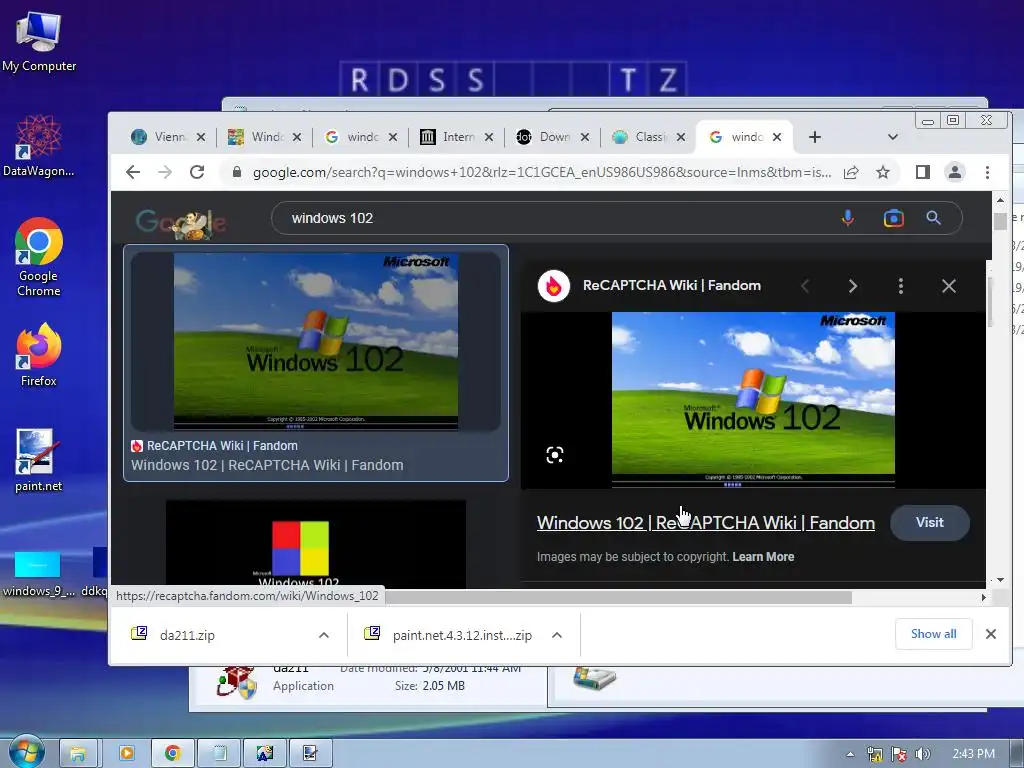Open new Chrome tab
Screen dimensions: 1024x768
[x=815, y=137]
